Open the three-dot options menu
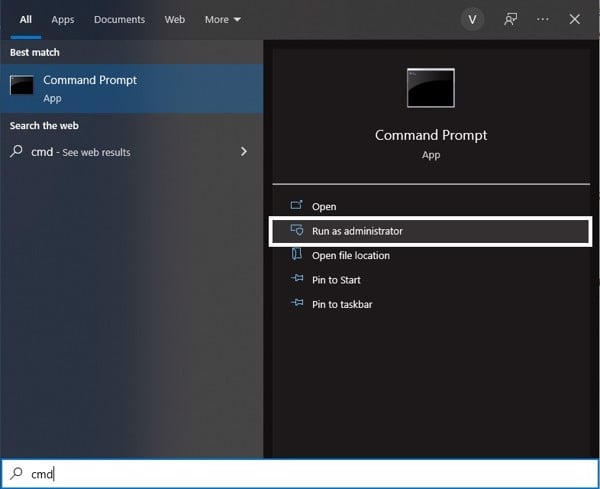This screenshot has height=489, width=600. [x=543, y=19]
